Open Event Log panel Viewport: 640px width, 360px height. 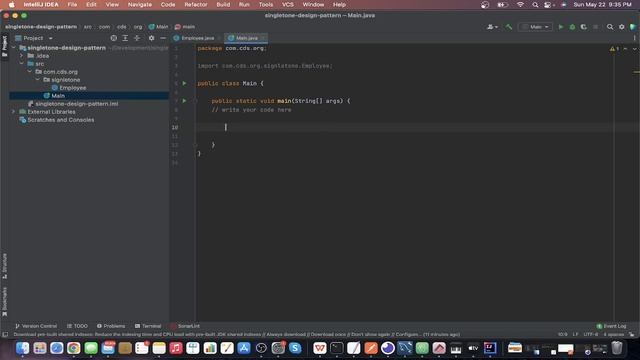coord(611,326)
